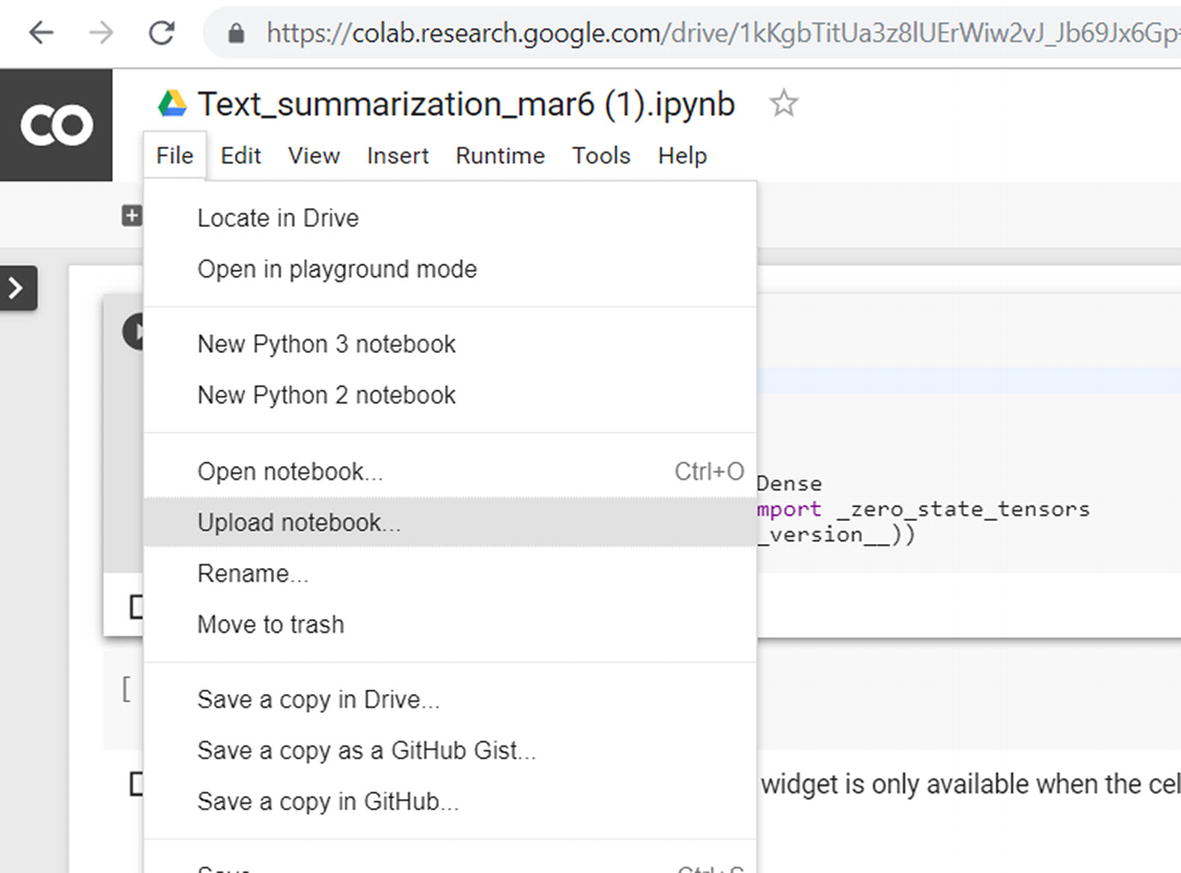
Task: Open the File menu
Action: coord(175,156)
